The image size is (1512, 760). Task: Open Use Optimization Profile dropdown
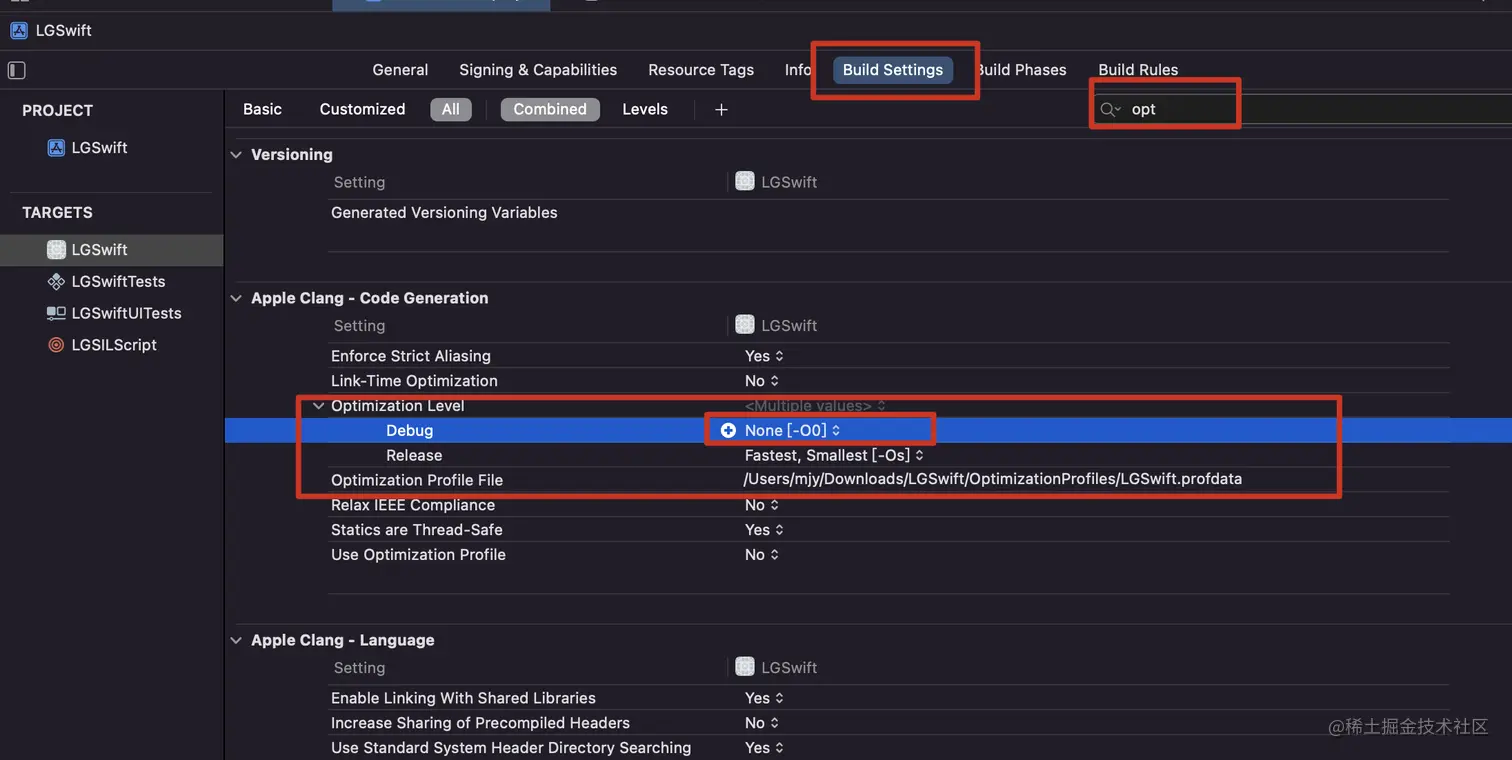[x=762, y=555]
